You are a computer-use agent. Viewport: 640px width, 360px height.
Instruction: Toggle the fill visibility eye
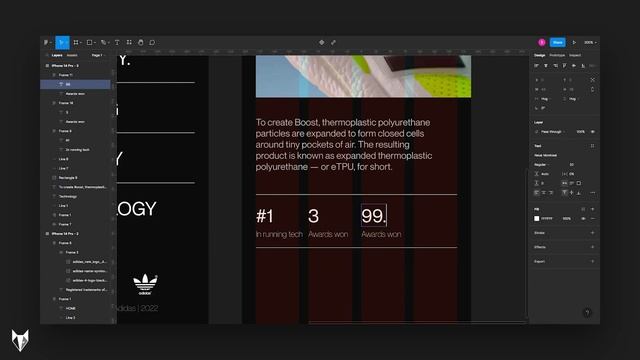tap(583, 219)
